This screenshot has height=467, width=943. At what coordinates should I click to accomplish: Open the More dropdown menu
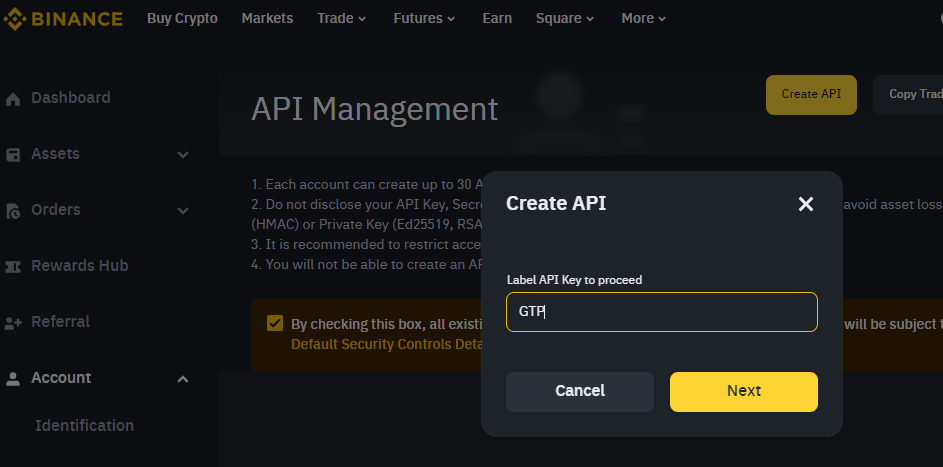pos(644,19)
